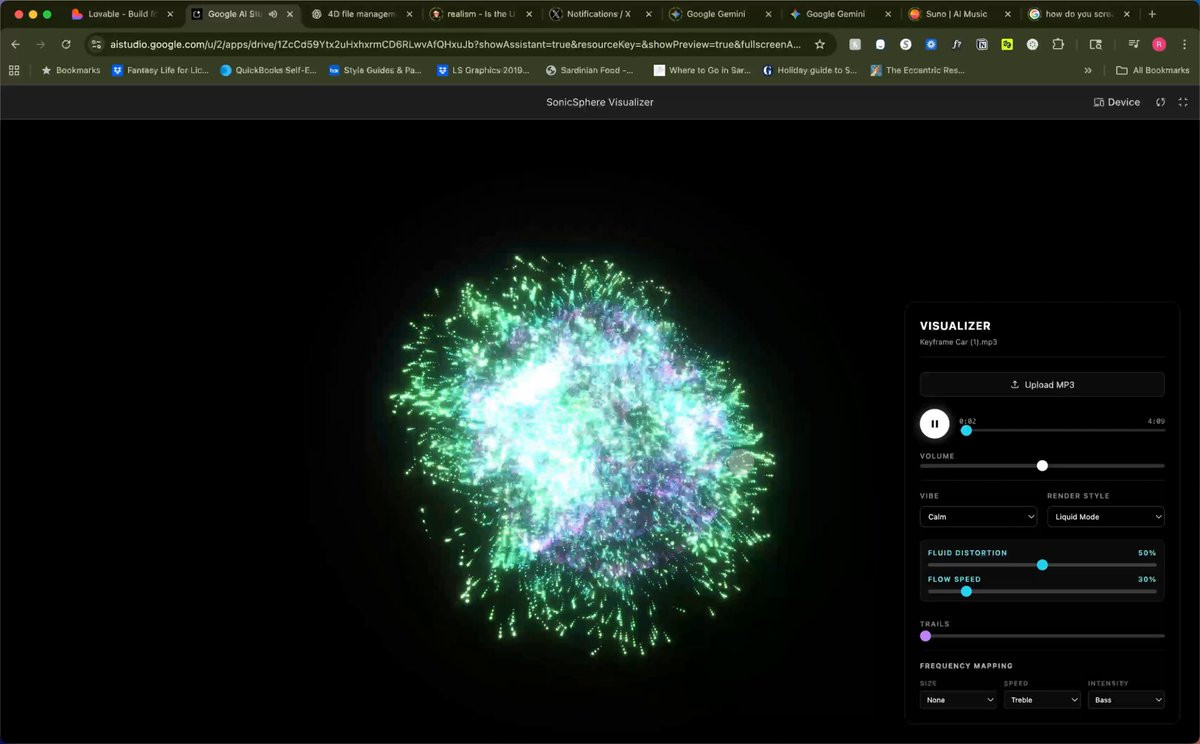Screen dimensions: 1200x744
Task: Expand the Size frequency mapping dropdown
Action: [958, 700]
